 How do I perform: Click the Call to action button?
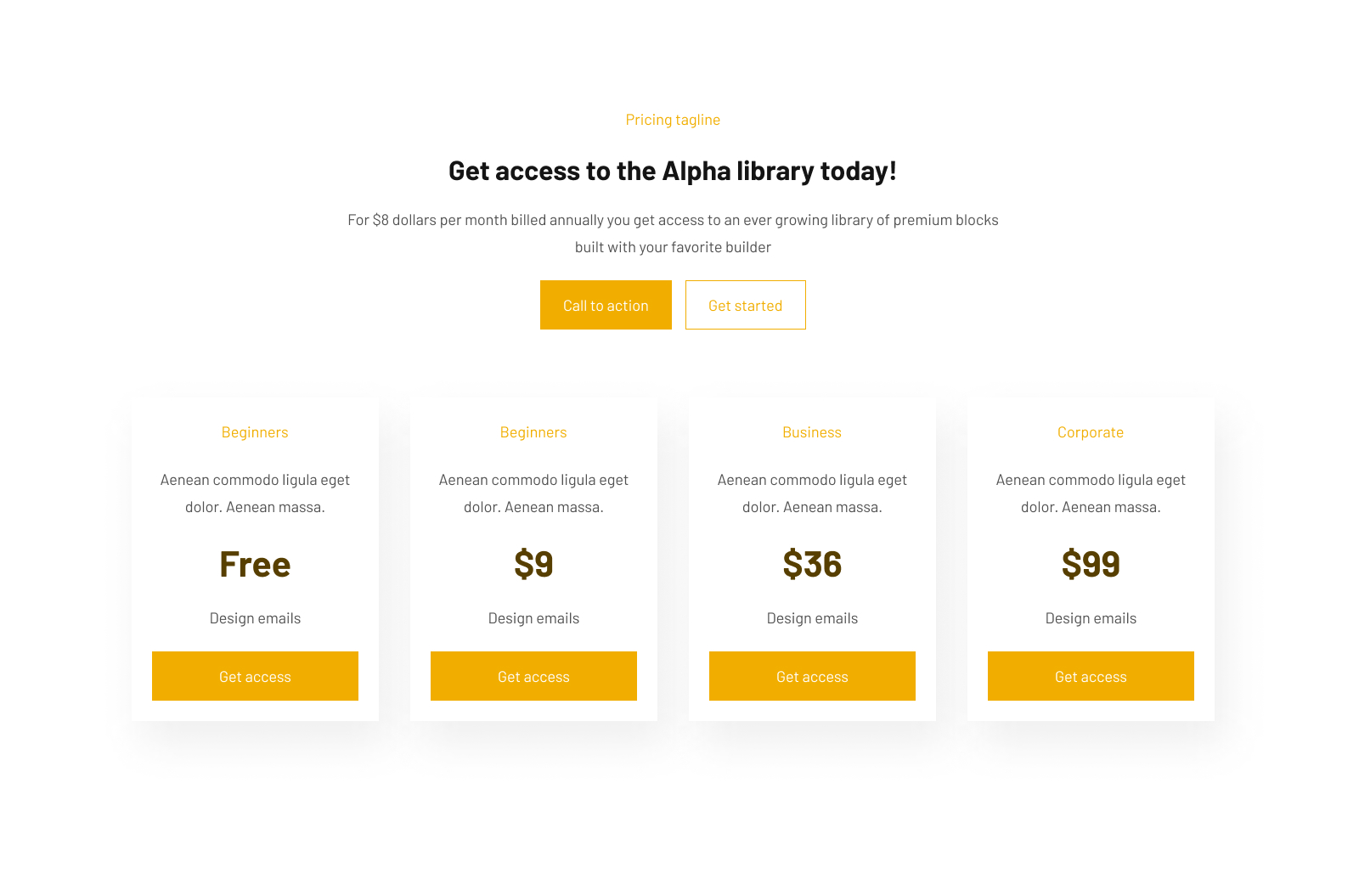[x=606, y=305]
